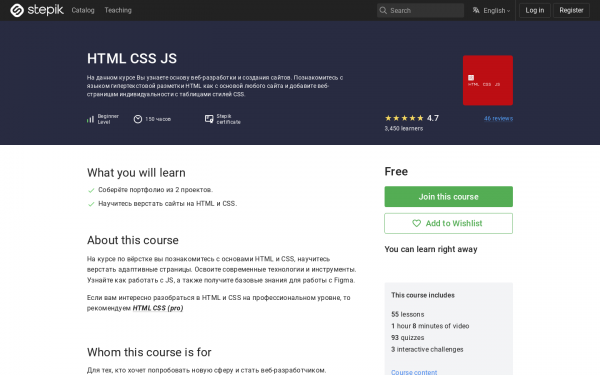
Task: Click the checkmark beside Соберёте портфолио
Action: (x=91, y=190)
